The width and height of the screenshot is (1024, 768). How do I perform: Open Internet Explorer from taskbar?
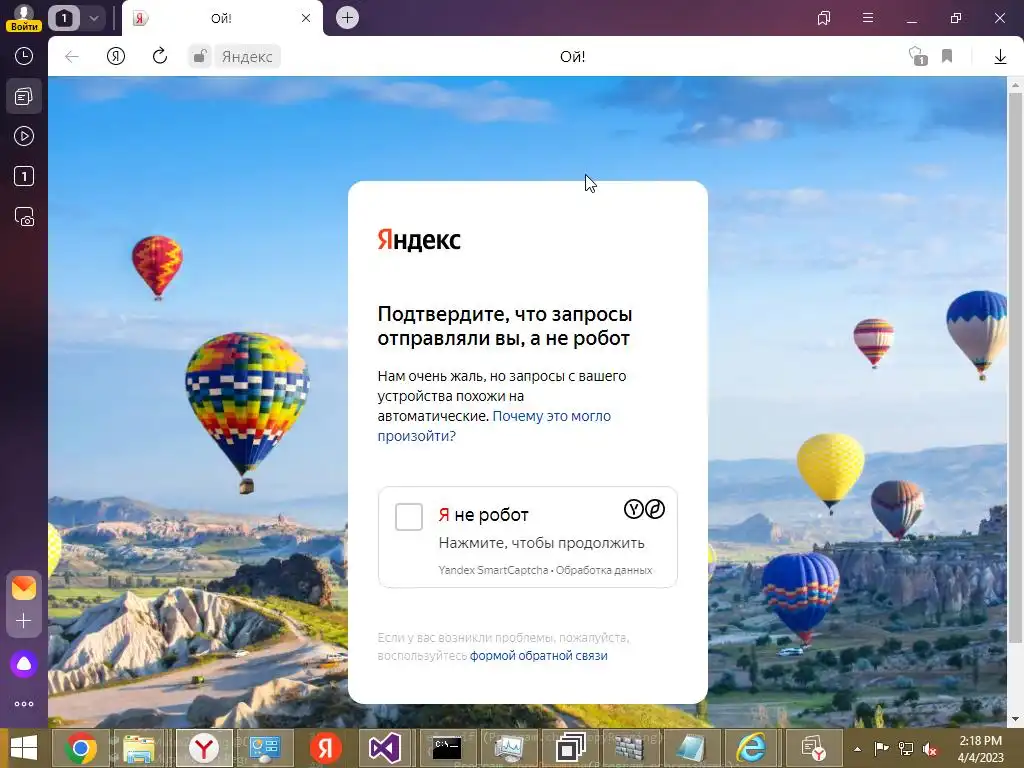point(752,748)
